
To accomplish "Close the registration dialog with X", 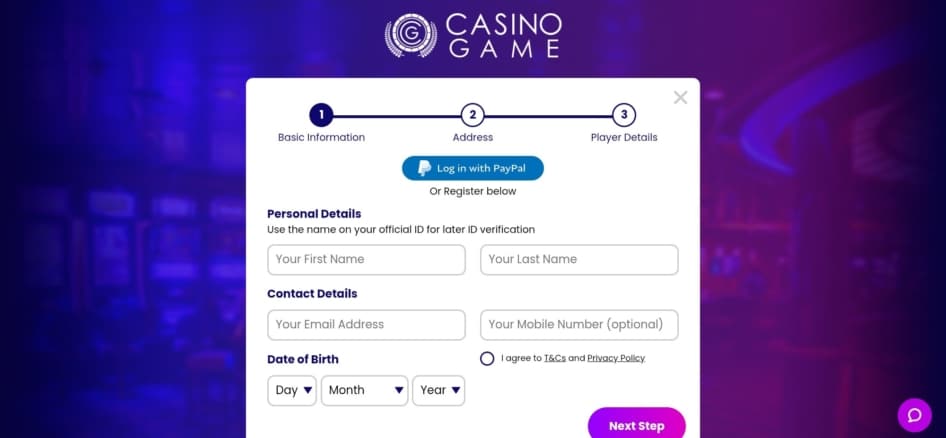I will (680, 97).
